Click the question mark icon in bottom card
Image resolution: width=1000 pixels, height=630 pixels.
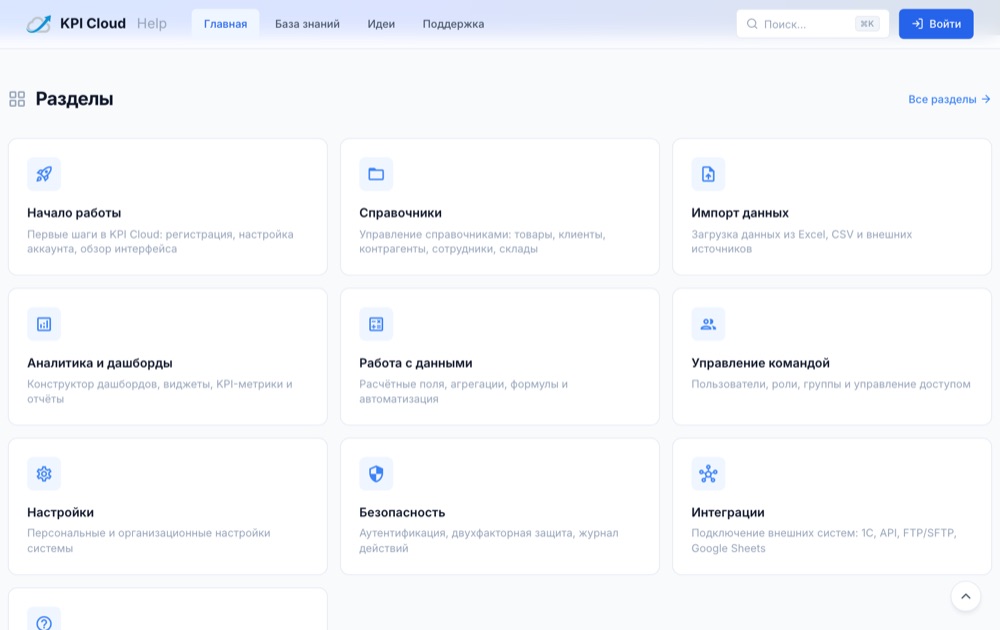44,623
